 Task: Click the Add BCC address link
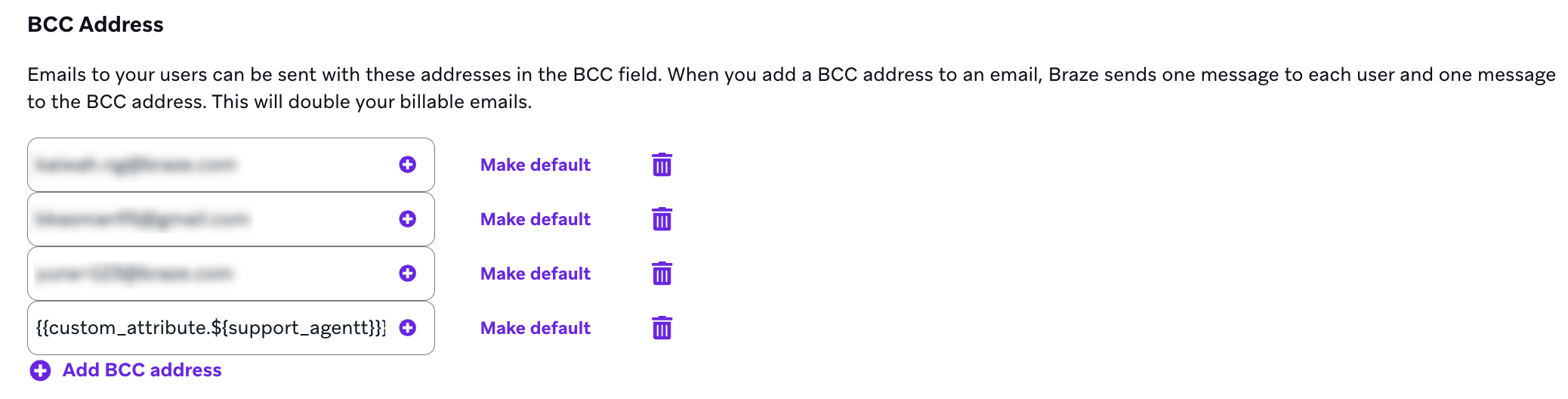pos(142,370)
